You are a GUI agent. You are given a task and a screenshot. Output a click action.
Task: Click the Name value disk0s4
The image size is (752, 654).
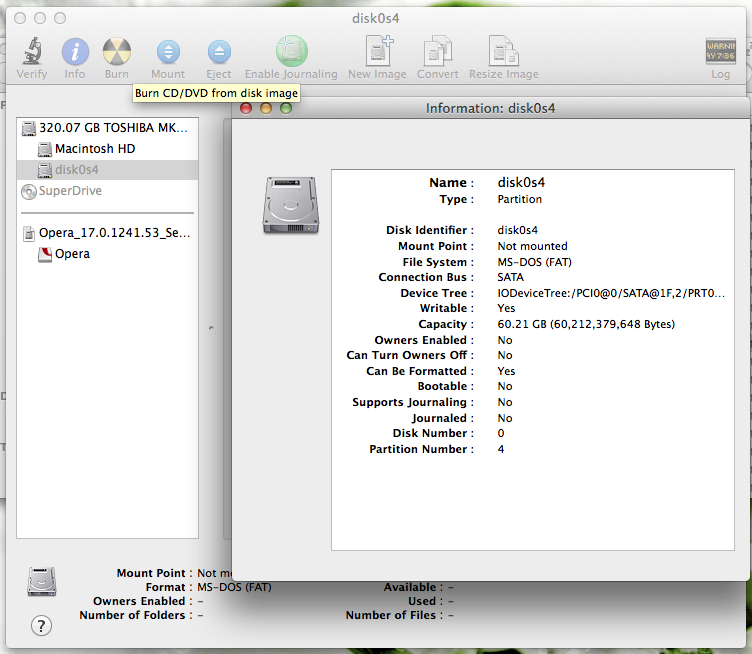[521, 183]
